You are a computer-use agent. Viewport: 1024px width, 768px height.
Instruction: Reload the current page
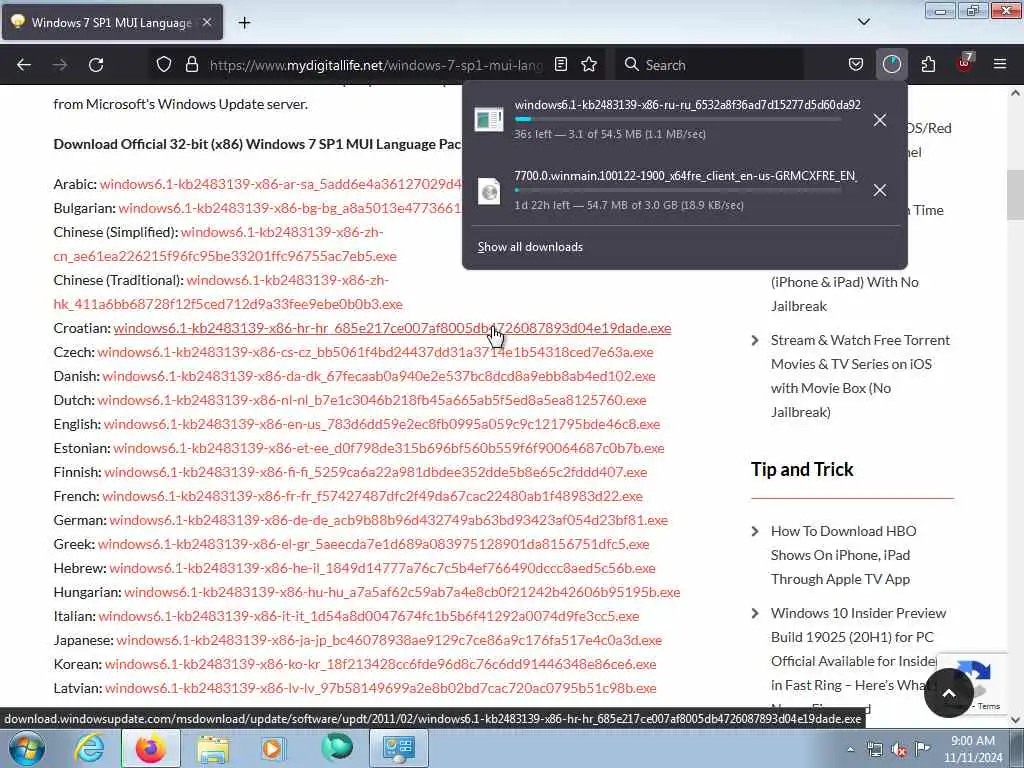(x=96, y=65)
